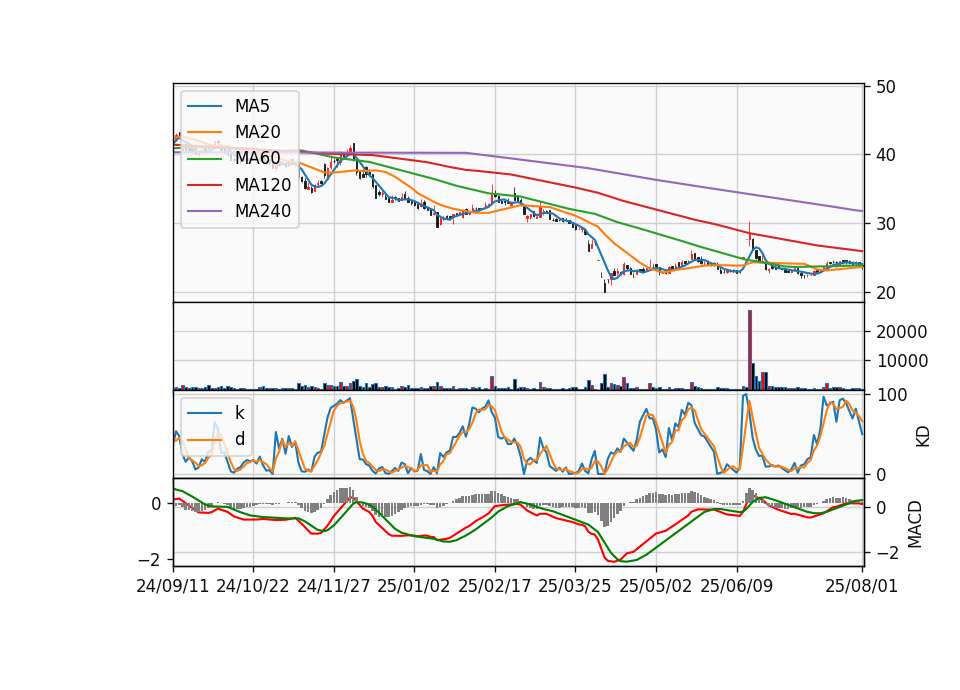Click the orange MA20 legend line sample
This screenshot has width=960, height=690.
tap(204, 133)
